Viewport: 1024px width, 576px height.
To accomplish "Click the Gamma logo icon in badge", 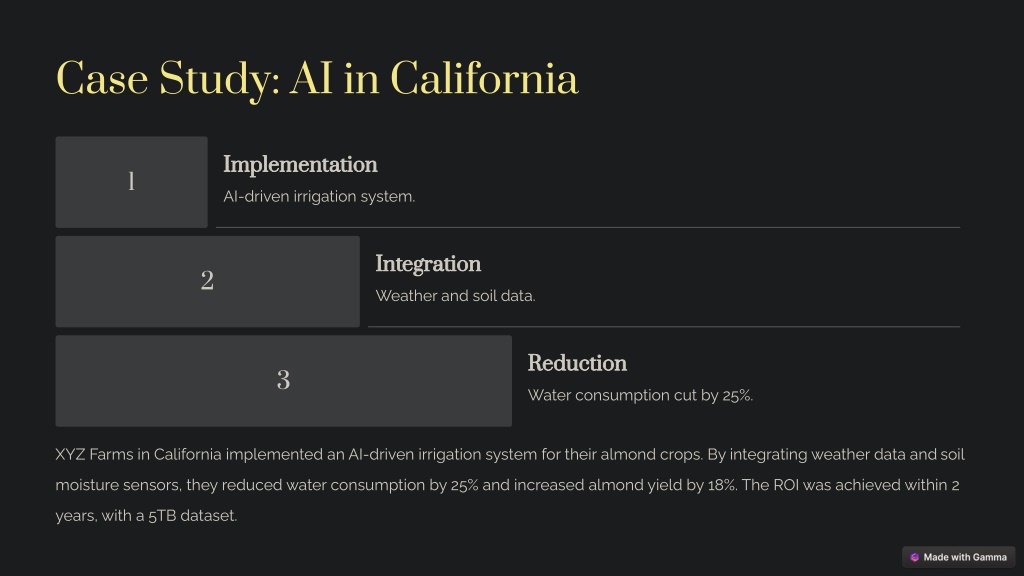I will (x=914, y=557).
